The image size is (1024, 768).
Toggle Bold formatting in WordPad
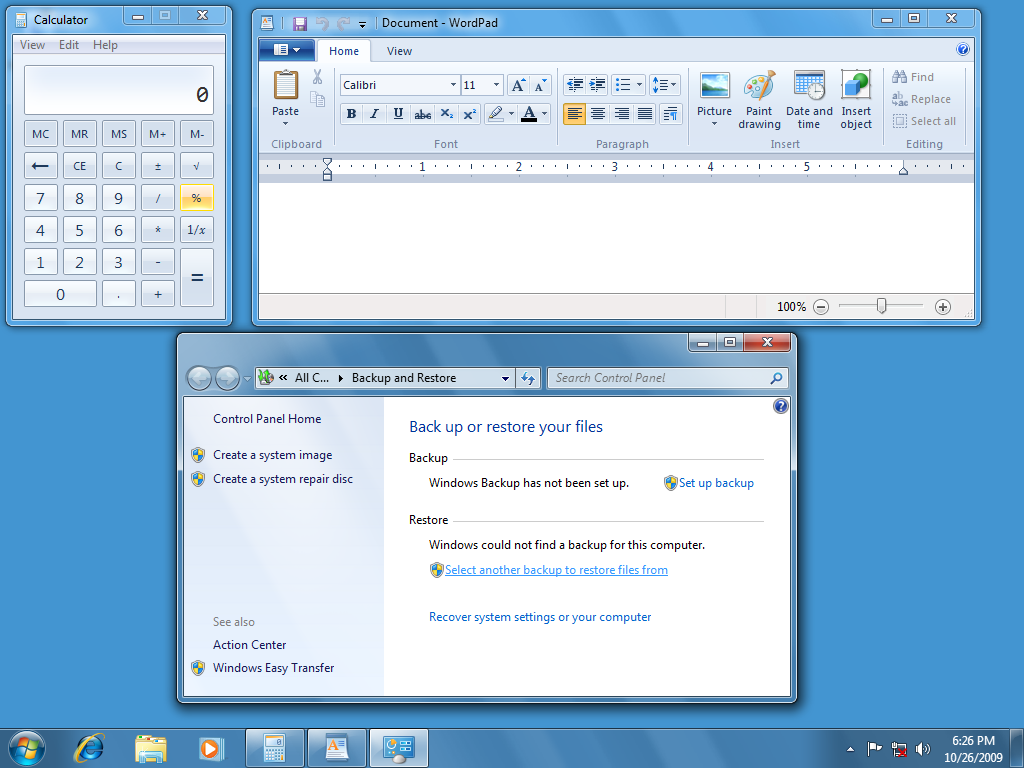tap(351, 114)
